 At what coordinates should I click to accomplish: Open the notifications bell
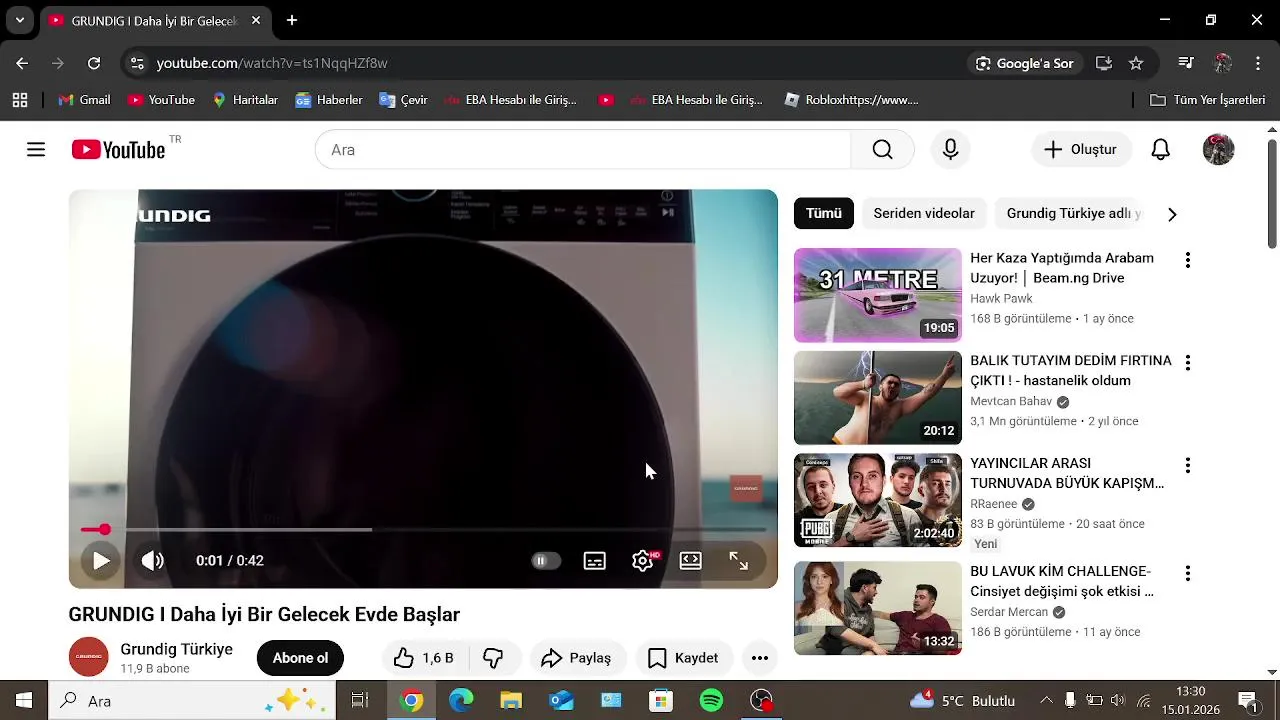coord(1160,150)
